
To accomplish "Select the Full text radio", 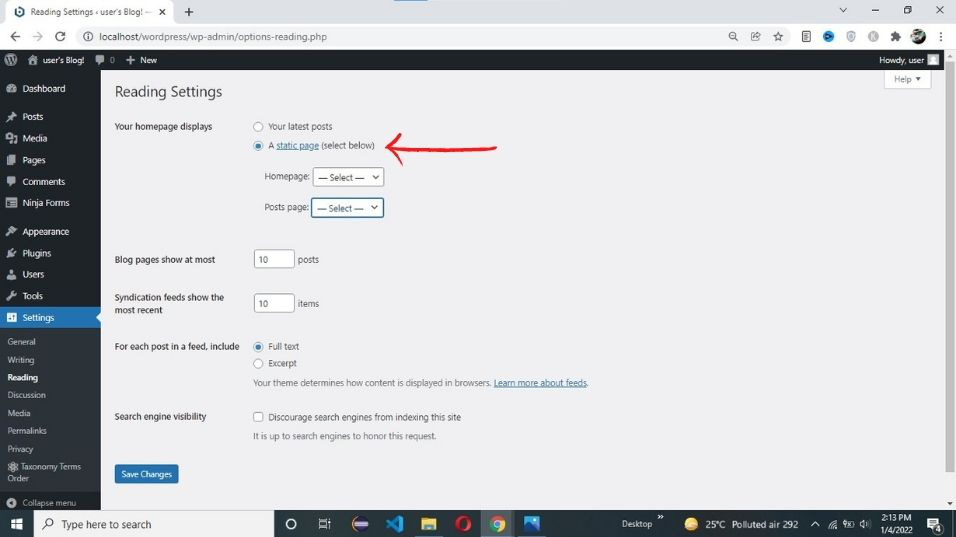I will (x=258, y=347).
